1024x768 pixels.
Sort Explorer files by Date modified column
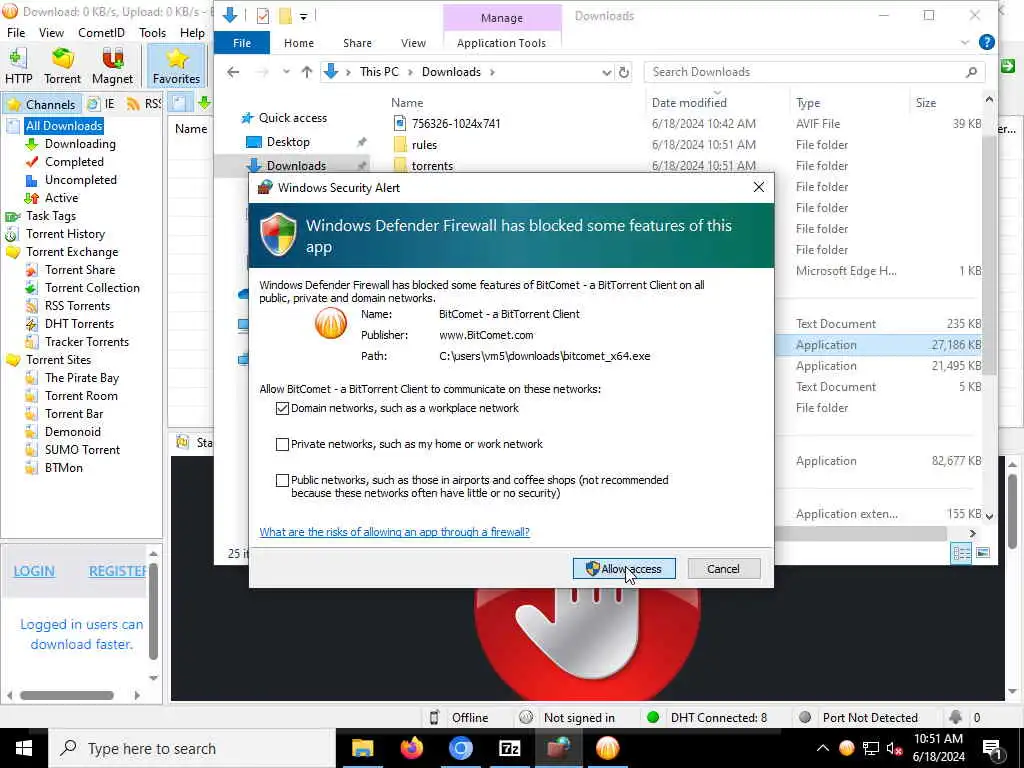689,103
